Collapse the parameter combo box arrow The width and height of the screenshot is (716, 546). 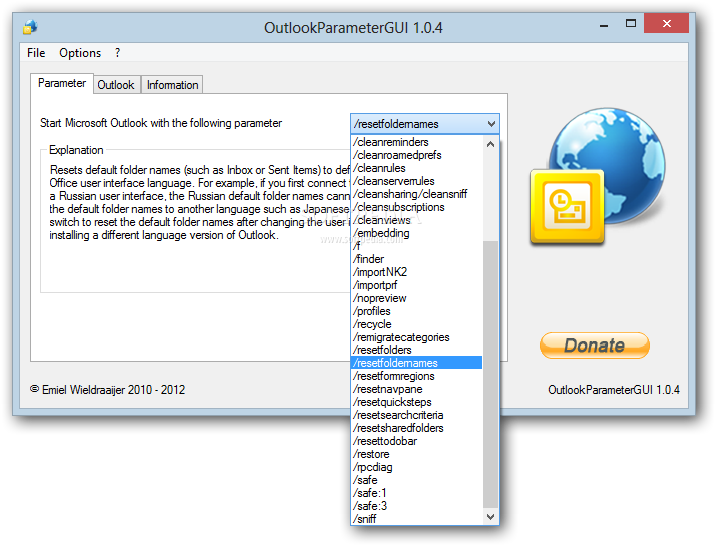491,124
